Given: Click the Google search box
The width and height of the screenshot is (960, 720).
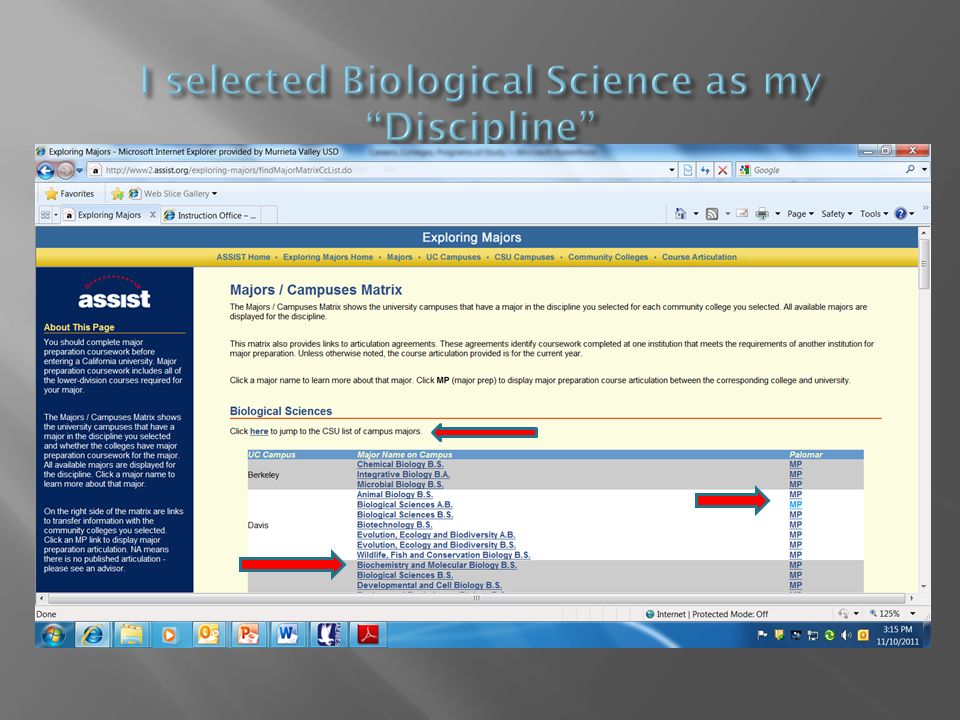Looking at the screenshot, I should click(x=827, y=170).
